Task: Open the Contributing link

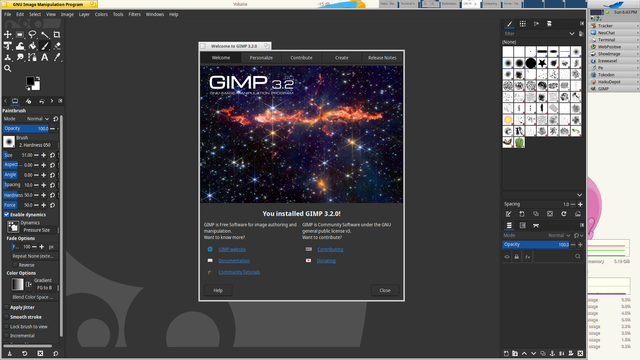Action: click(330, 249)
